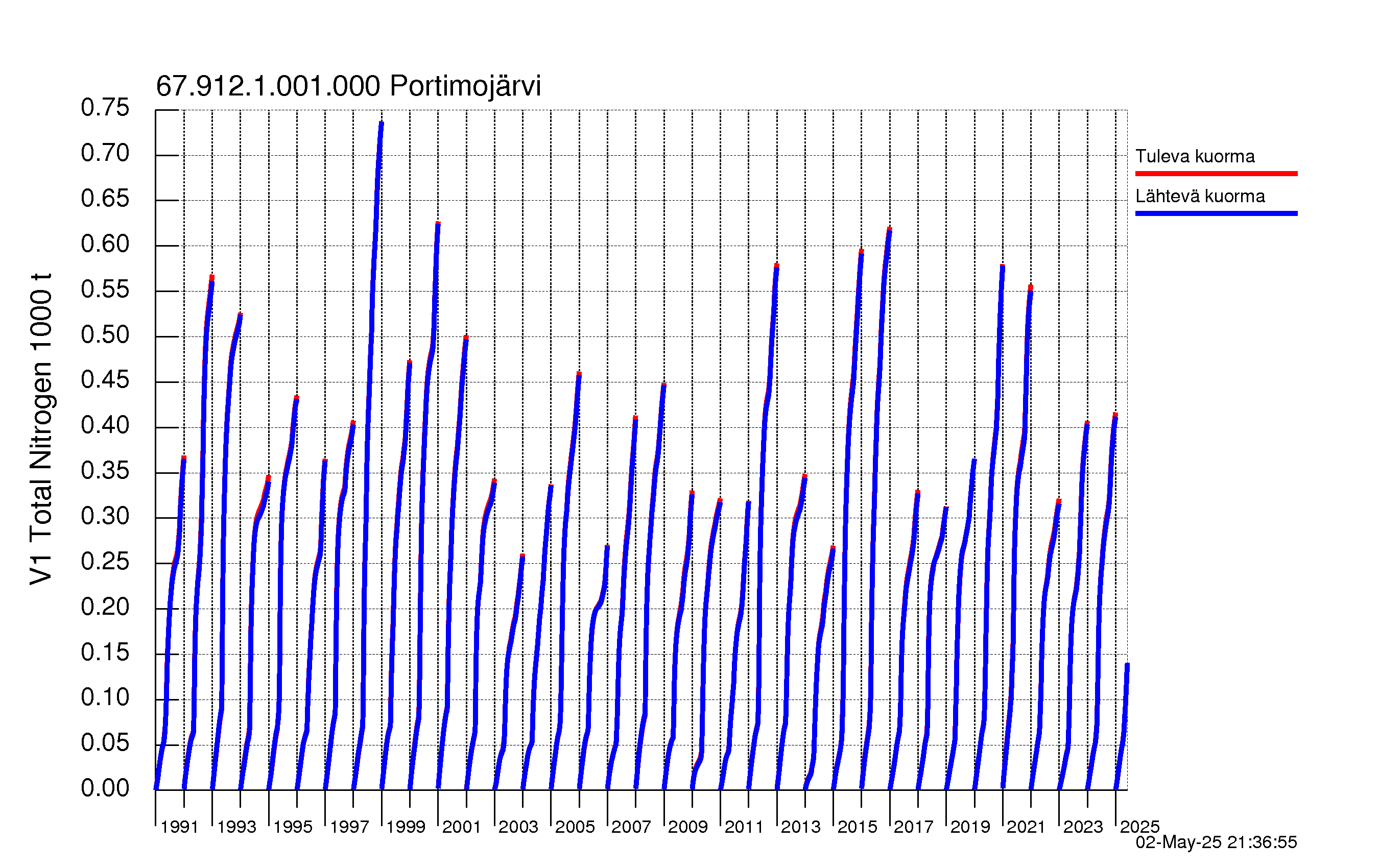This screenshot has width=1379, height=868.
Task: Click the 0.25 y-axis value
Action: click(x=105, y=562)
